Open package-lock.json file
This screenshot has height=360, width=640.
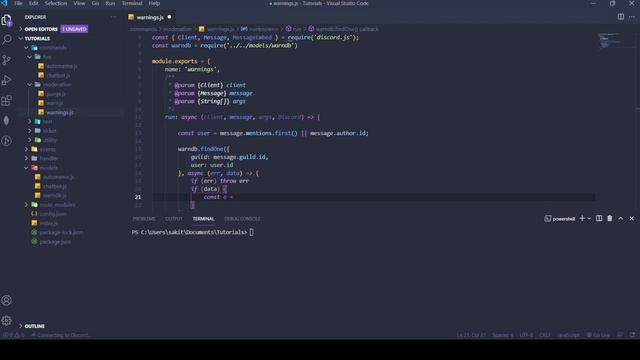pyautogui.click(x=61, y=232)
